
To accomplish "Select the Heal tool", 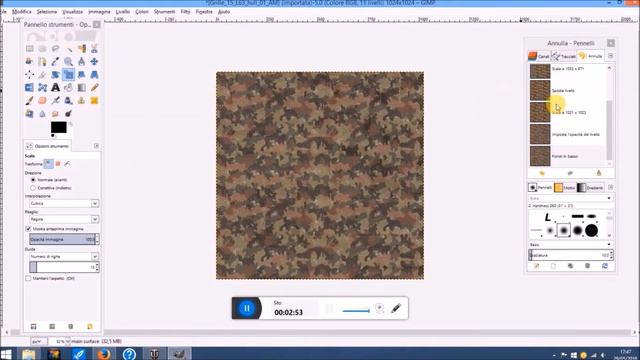I will tap(94, 100).
